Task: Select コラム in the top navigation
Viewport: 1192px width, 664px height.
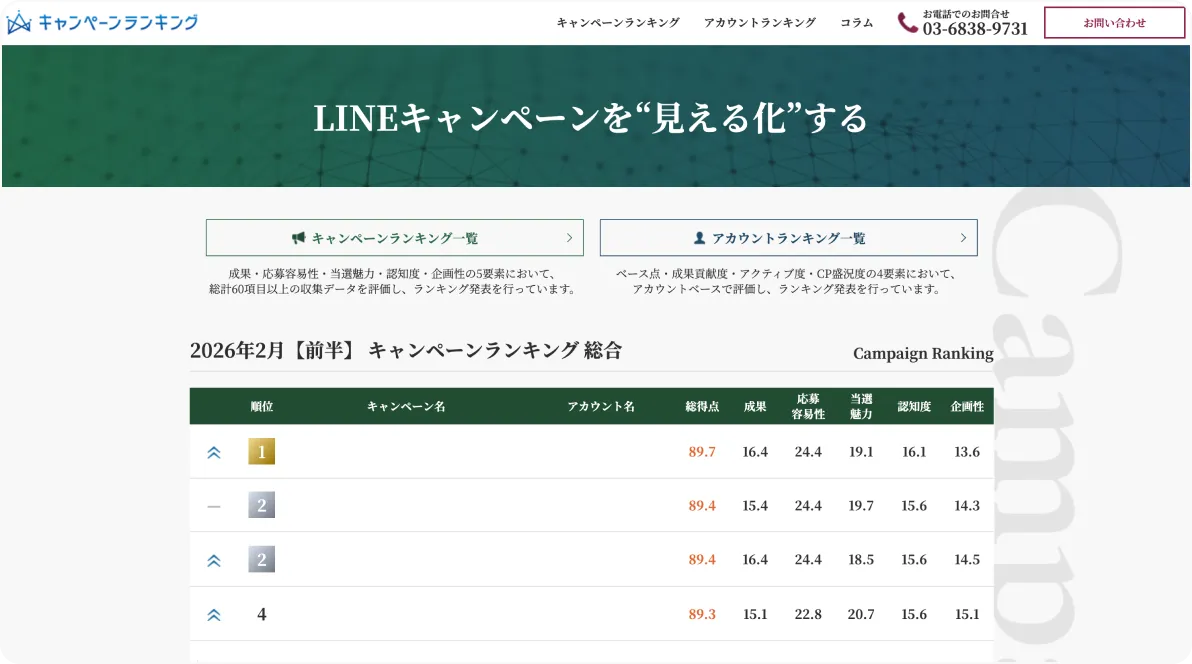Action: point(856,22)
